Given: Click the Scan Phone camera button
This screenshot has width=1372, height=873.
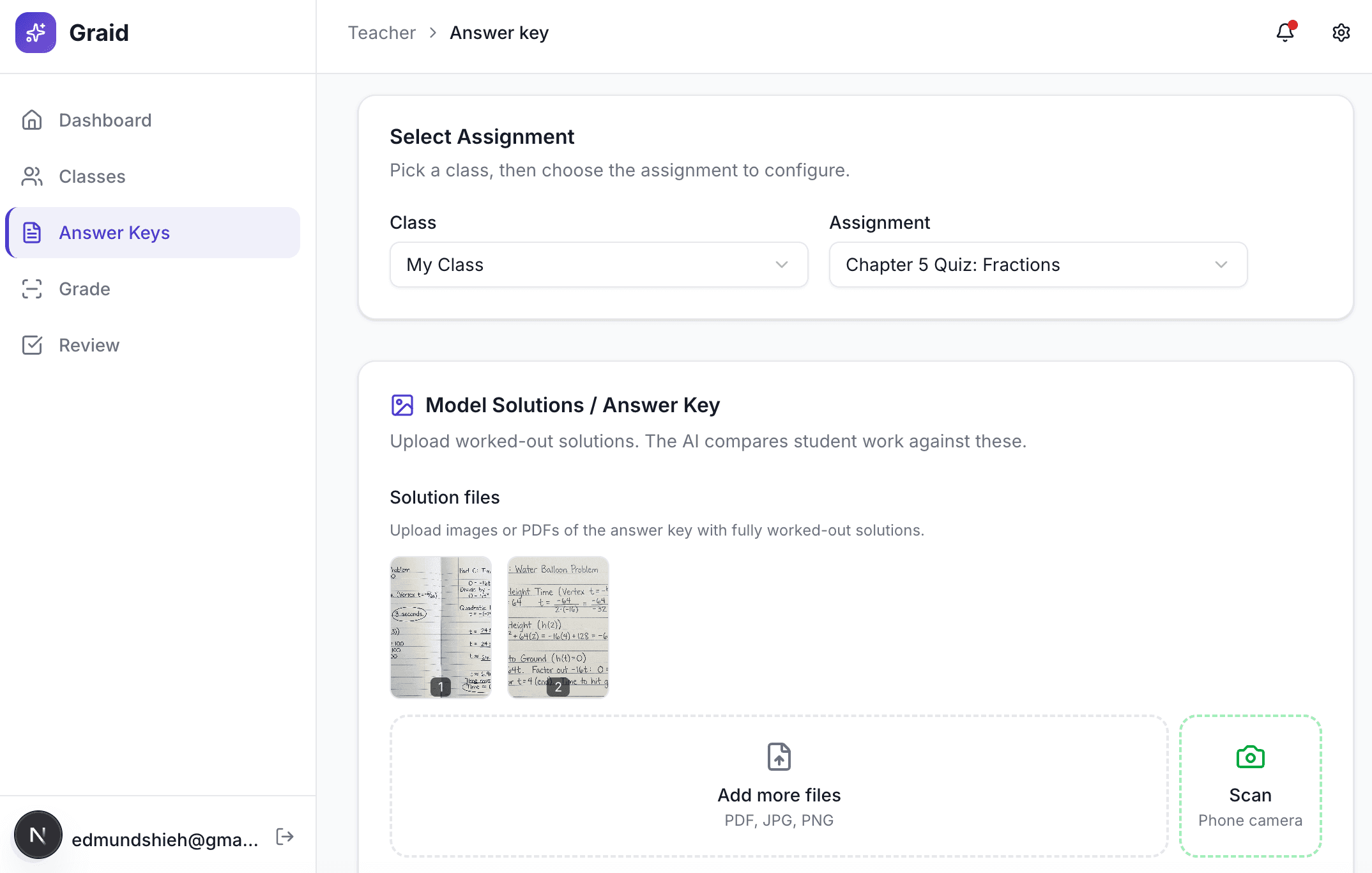Looking at the screenshot, I should pyautogui.click(x=1250, y=786).
